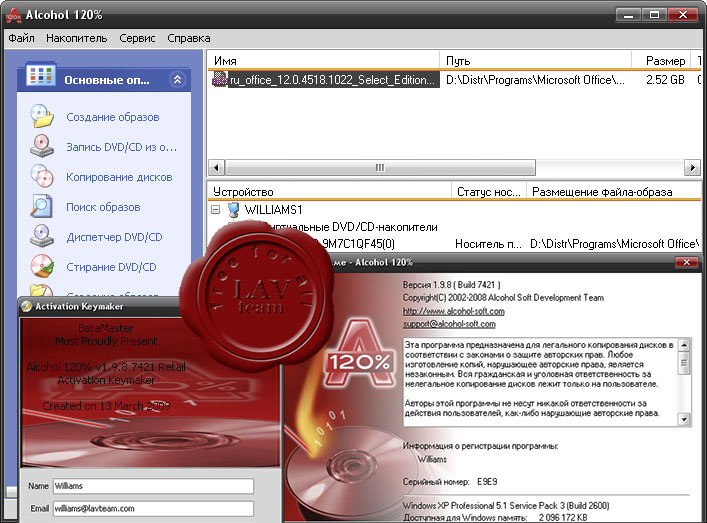Click the 2.52 GB size cell
The image size is (707, 523).
point(665,80)
